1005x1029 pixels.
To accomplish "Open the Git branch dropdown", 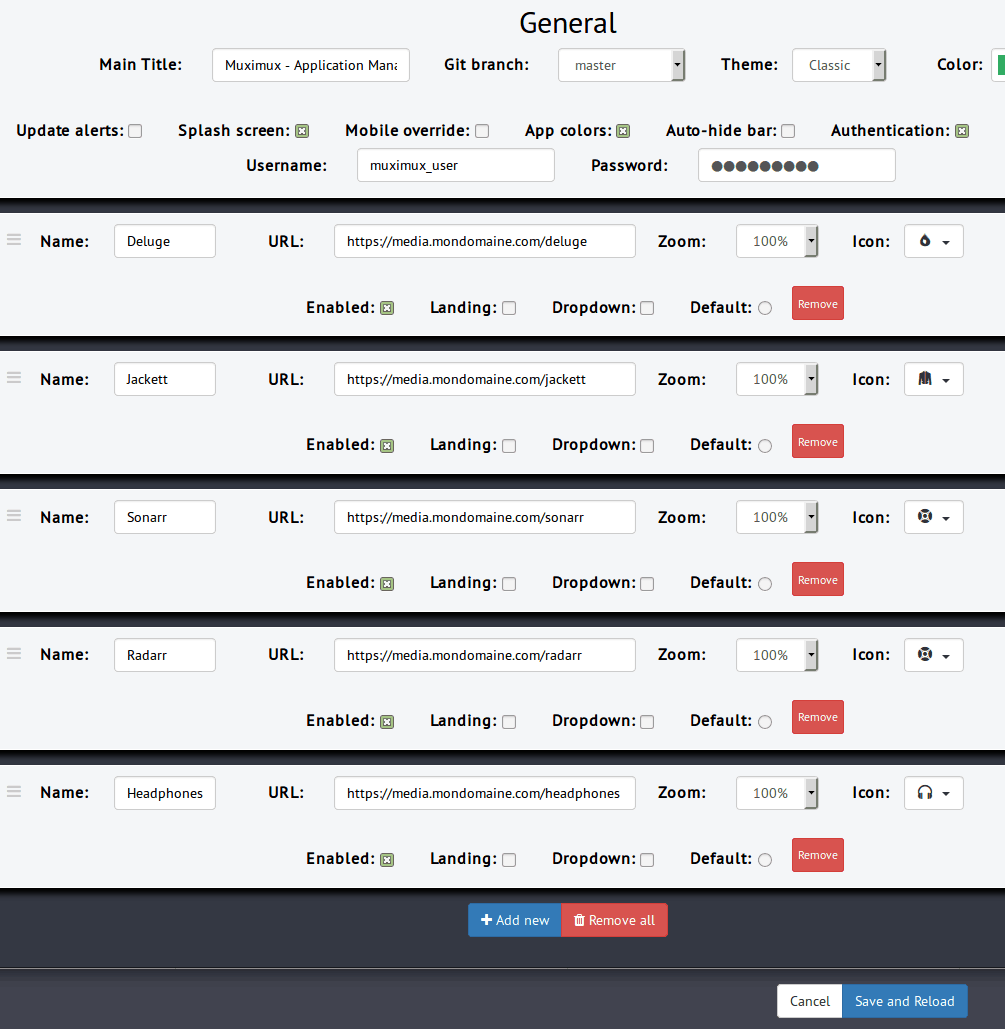I will coord(621,65).
